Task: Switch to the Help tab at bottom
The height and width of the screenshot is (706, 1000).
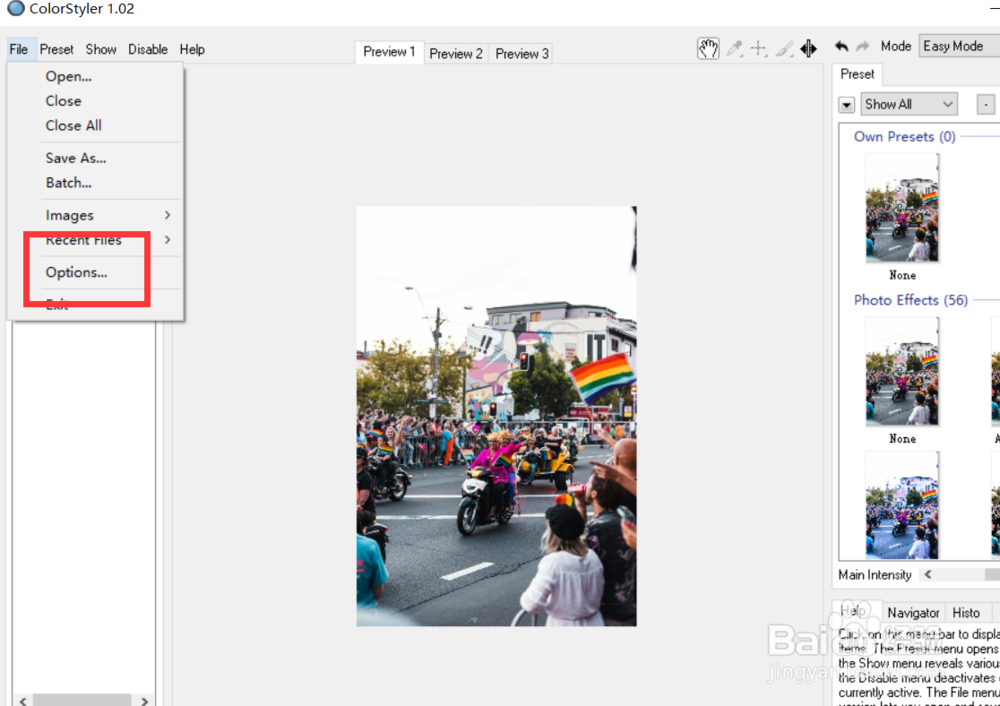Action: (x=854, y=611)
